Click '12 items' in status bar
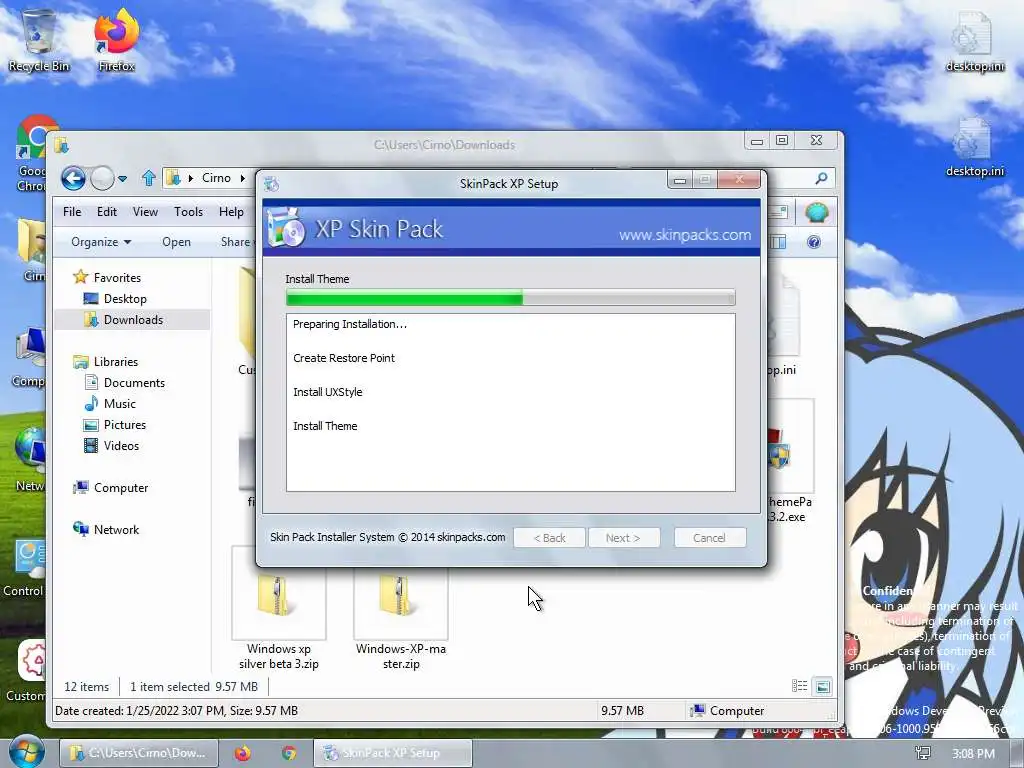Image resolution: width=1024 pixels, height=768 pixels. point(86,686)
